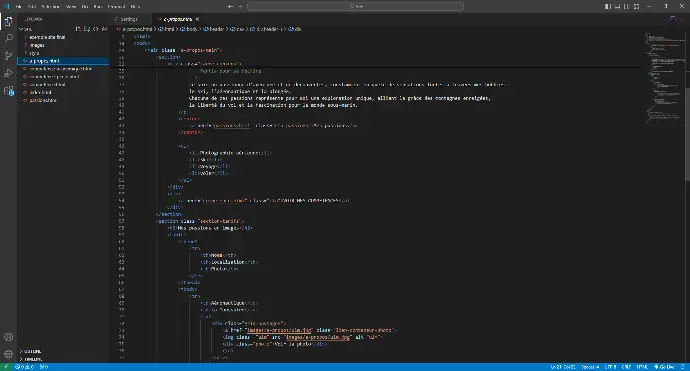690x371 pixels.
Task: Click the UTF-8 encoding status
Action: point(610,367)
